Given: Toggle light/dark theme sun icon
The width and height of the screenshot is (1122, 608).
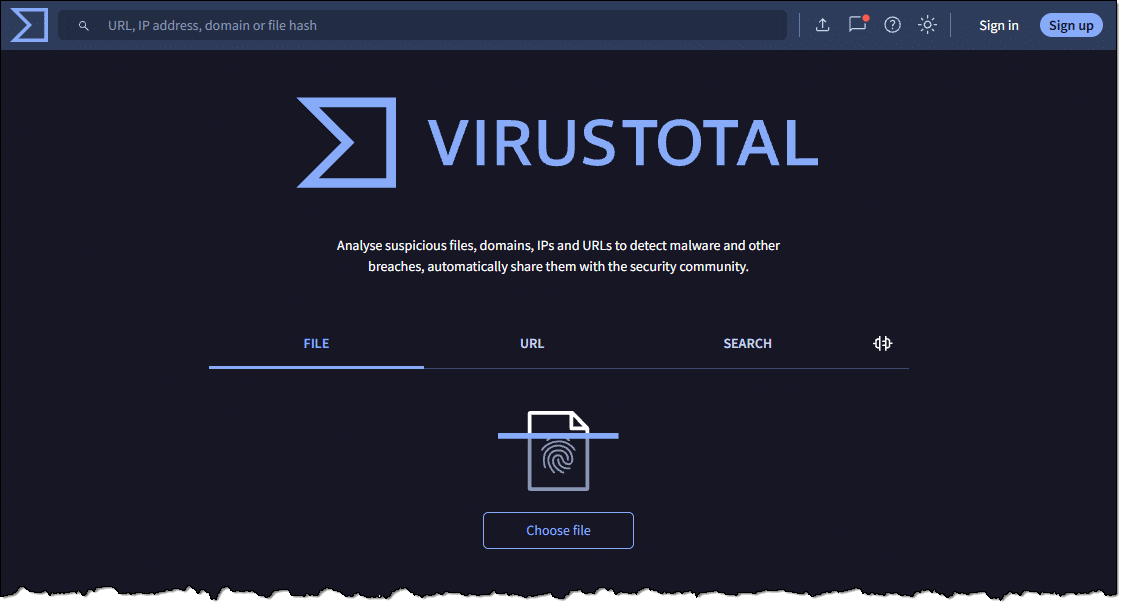Looking at the screenshot, I should pos(927,25).
